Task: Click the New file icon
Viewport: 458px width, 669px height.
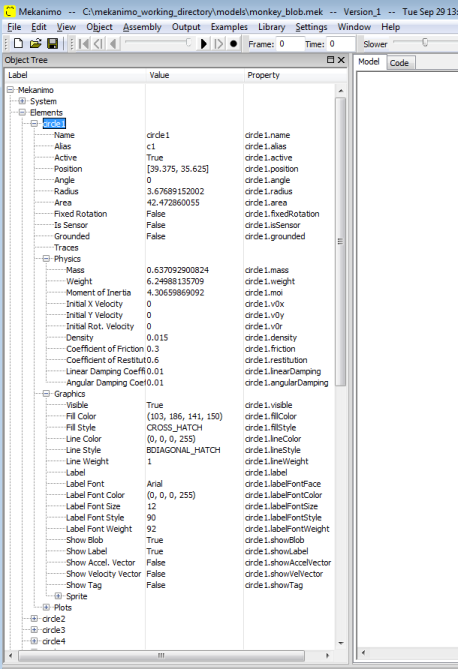Action: click(18, 44)
